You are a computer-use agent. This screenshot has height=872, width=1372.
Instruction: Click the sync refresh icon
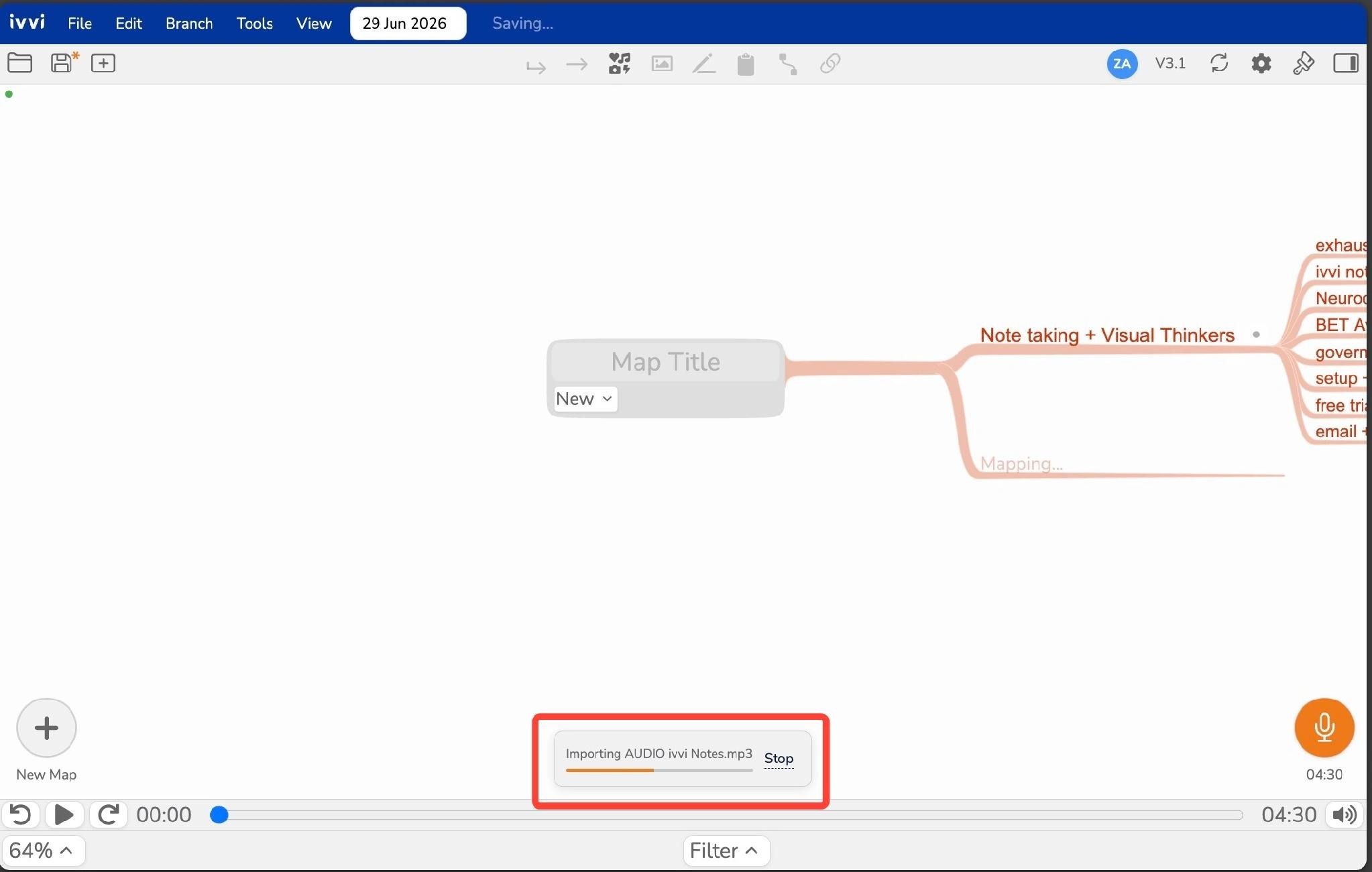1219,64
